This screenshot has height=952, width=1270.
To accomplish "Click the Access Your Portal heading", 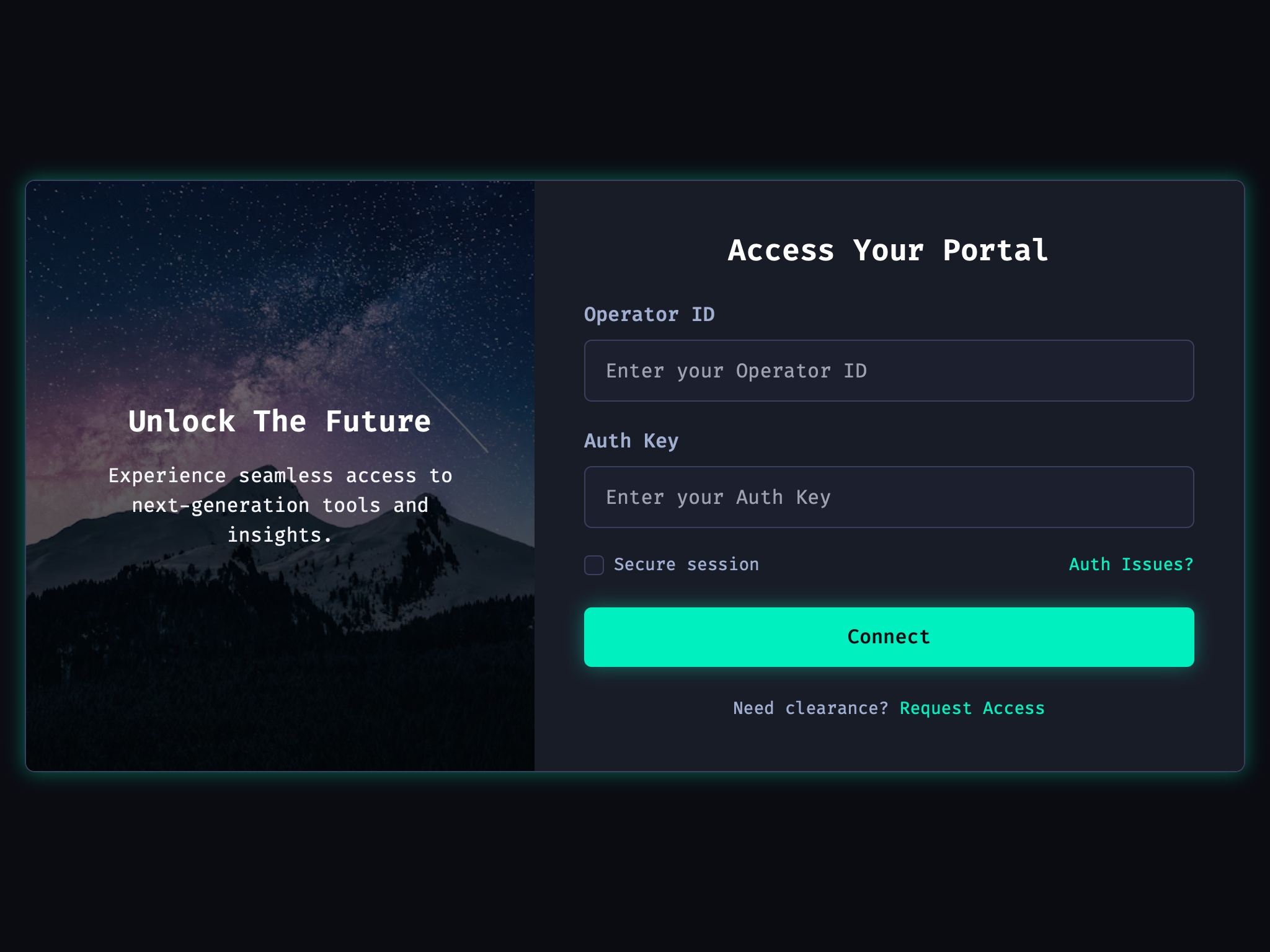I will click(887, 250).
